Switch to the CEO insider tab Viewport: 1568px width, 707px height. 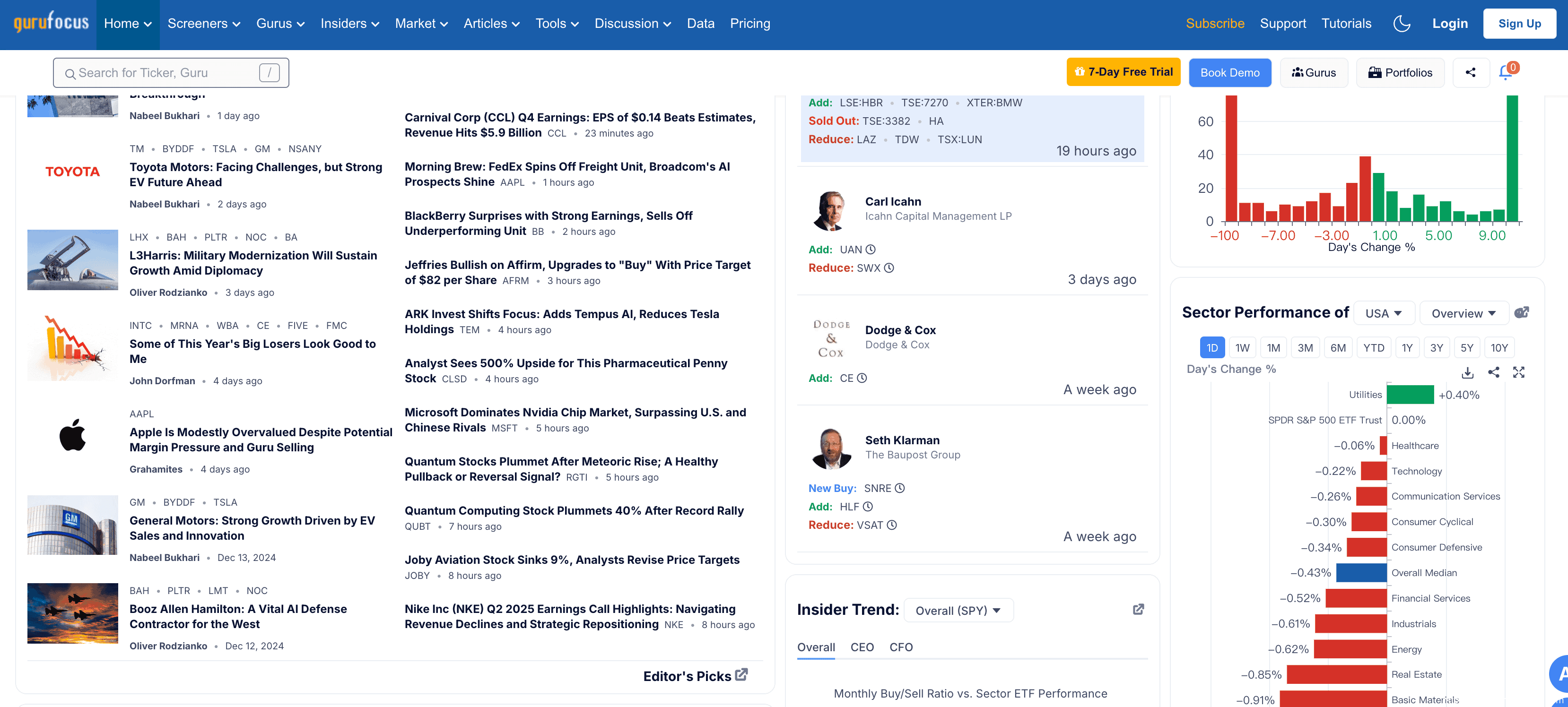[862, 647]
